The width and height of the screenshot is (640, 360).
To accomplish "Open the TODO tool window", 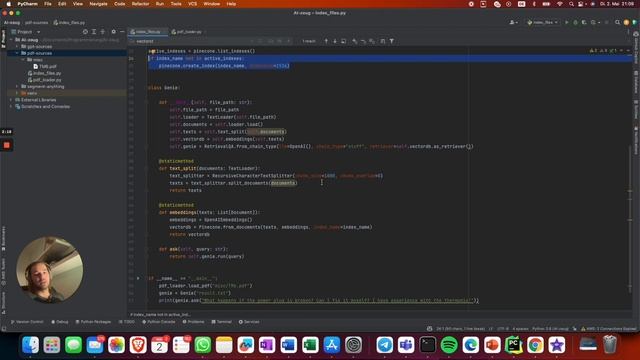I will coord(127,322).
